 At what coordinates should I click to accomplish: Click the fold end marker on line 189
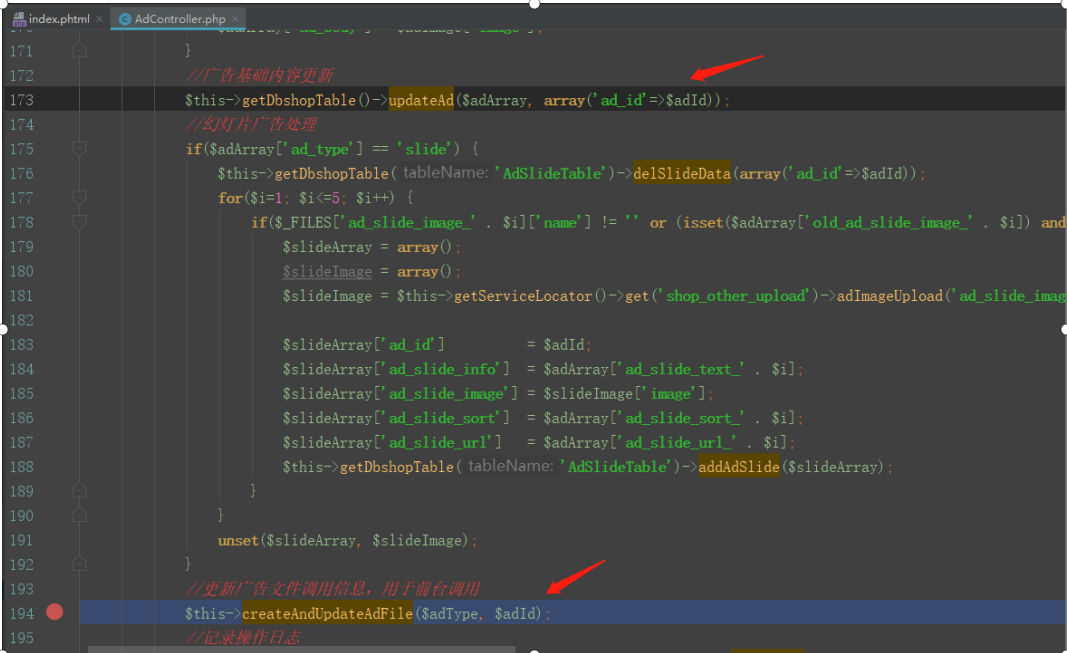(x=79, y=490)
